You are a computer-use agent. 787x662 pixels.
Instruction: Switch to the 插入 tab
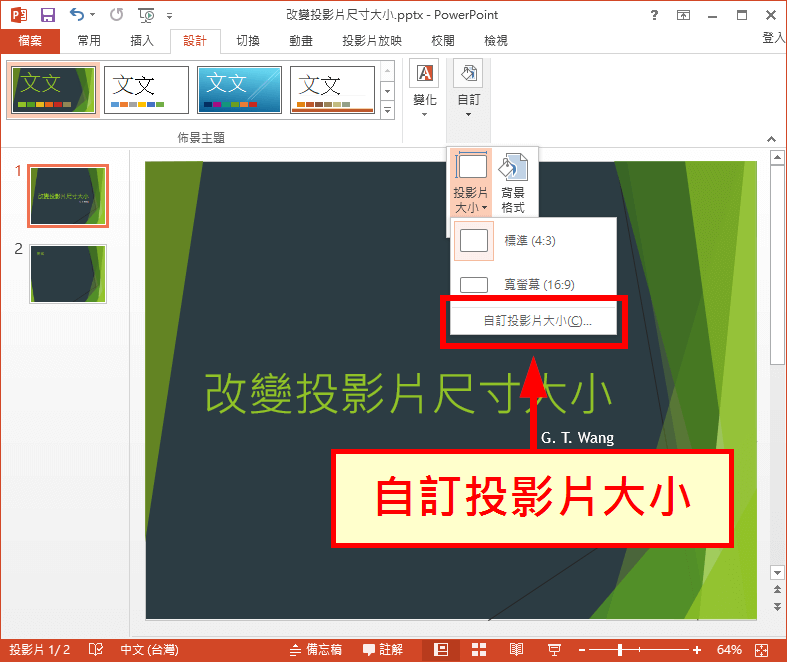point(142,41)
